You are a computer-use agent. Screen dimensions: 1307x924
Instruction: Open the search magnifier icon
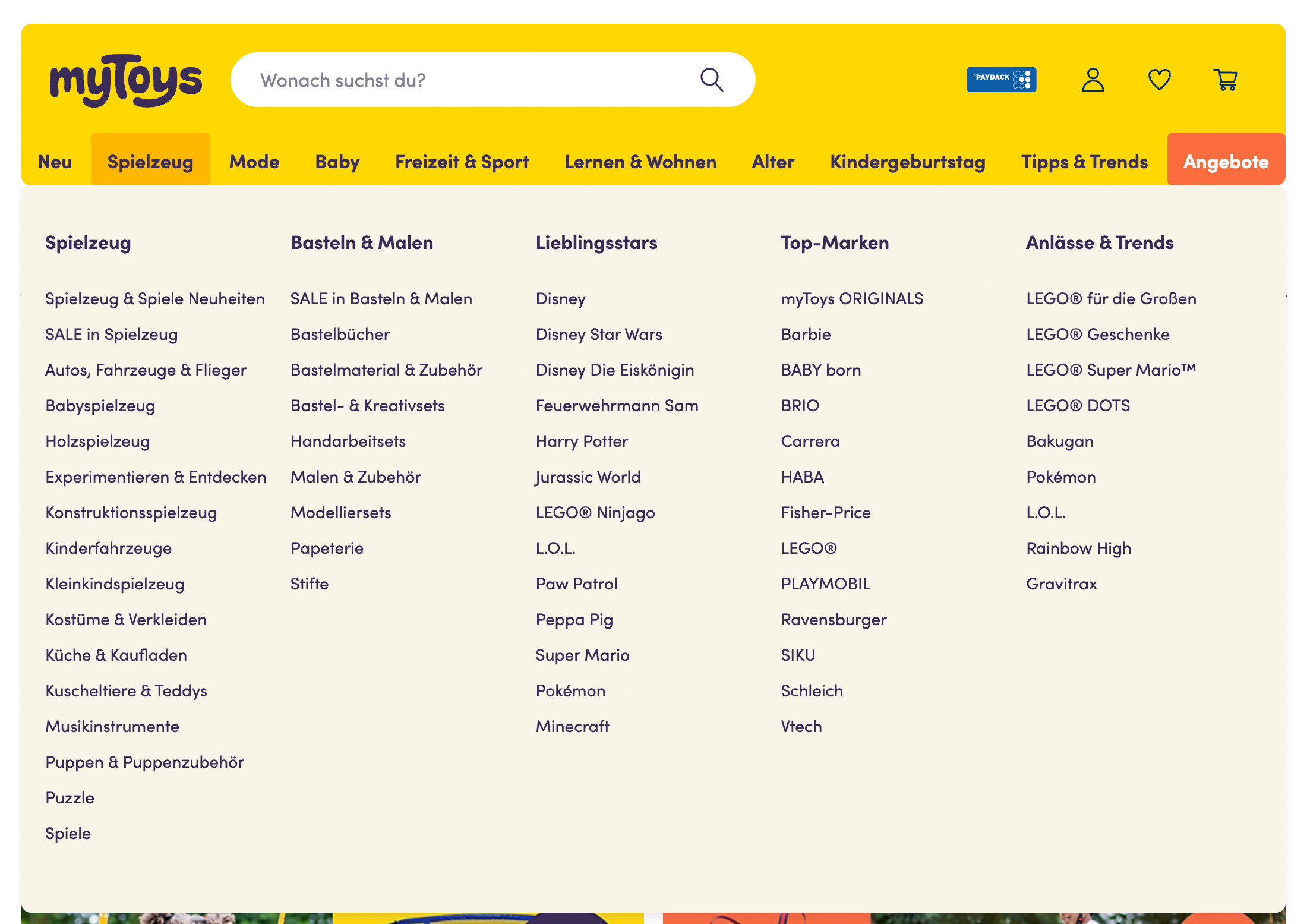pos(712,79)
